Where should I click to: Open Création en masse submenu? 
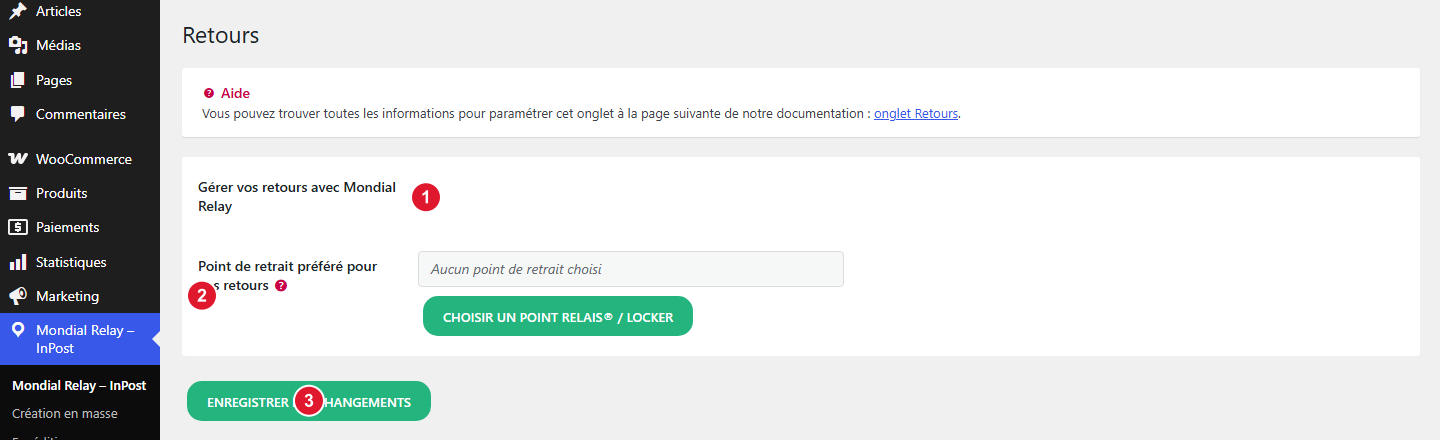65,413
